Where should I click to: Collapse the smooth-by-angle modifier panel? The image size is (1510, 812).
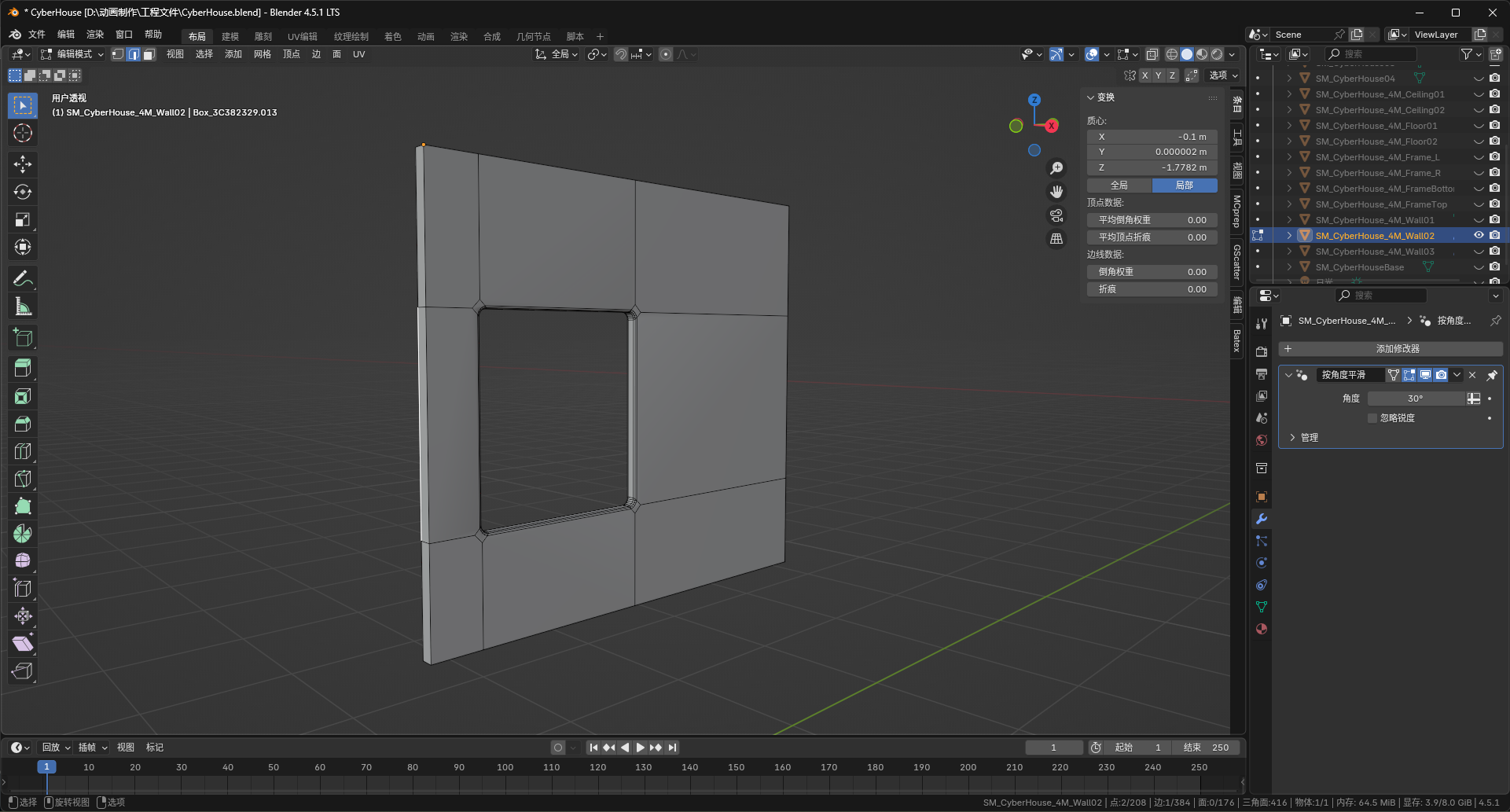pyautogui.click(x=1288, y=375)
